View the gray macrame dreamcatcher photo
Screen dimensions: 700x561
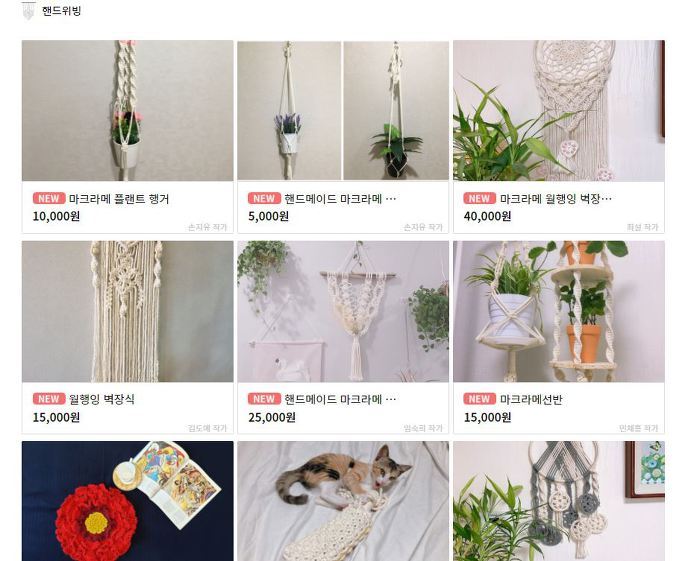coord(559,501)
